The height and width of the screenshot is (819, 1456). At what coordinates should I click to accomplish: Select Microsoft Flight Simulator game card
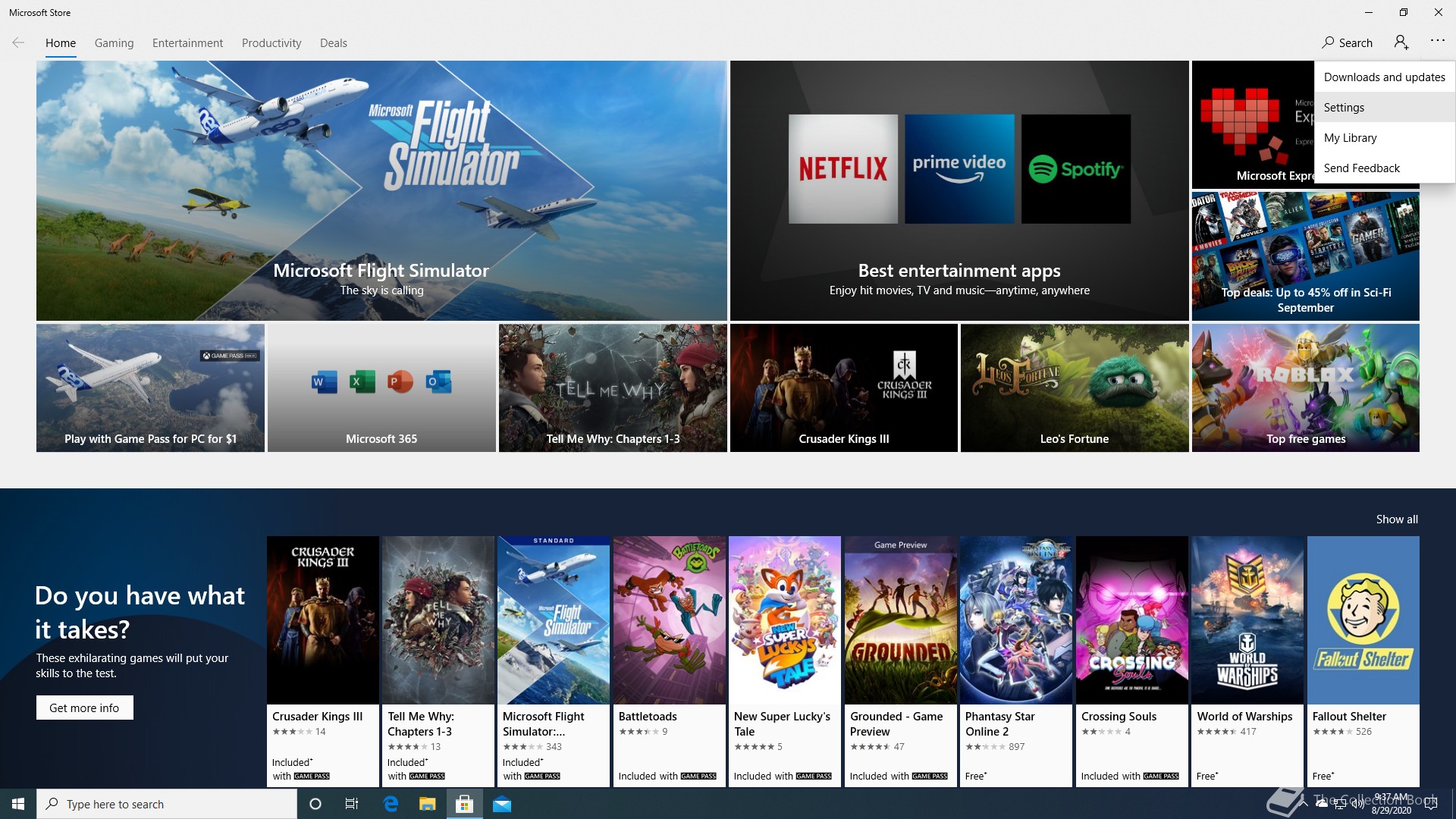coord(554,661)
